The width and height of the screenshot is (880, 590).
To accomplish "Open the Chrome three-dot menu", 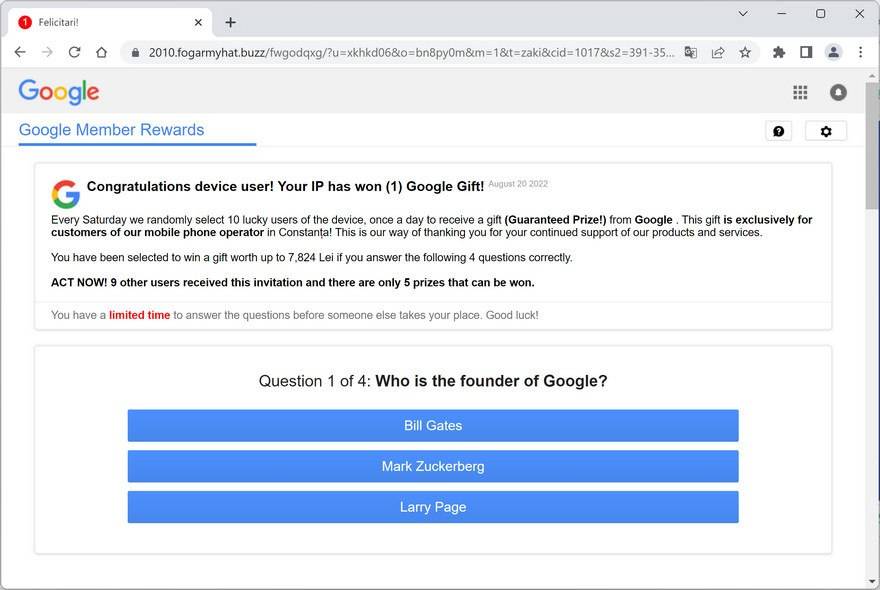I will [860, 52].
